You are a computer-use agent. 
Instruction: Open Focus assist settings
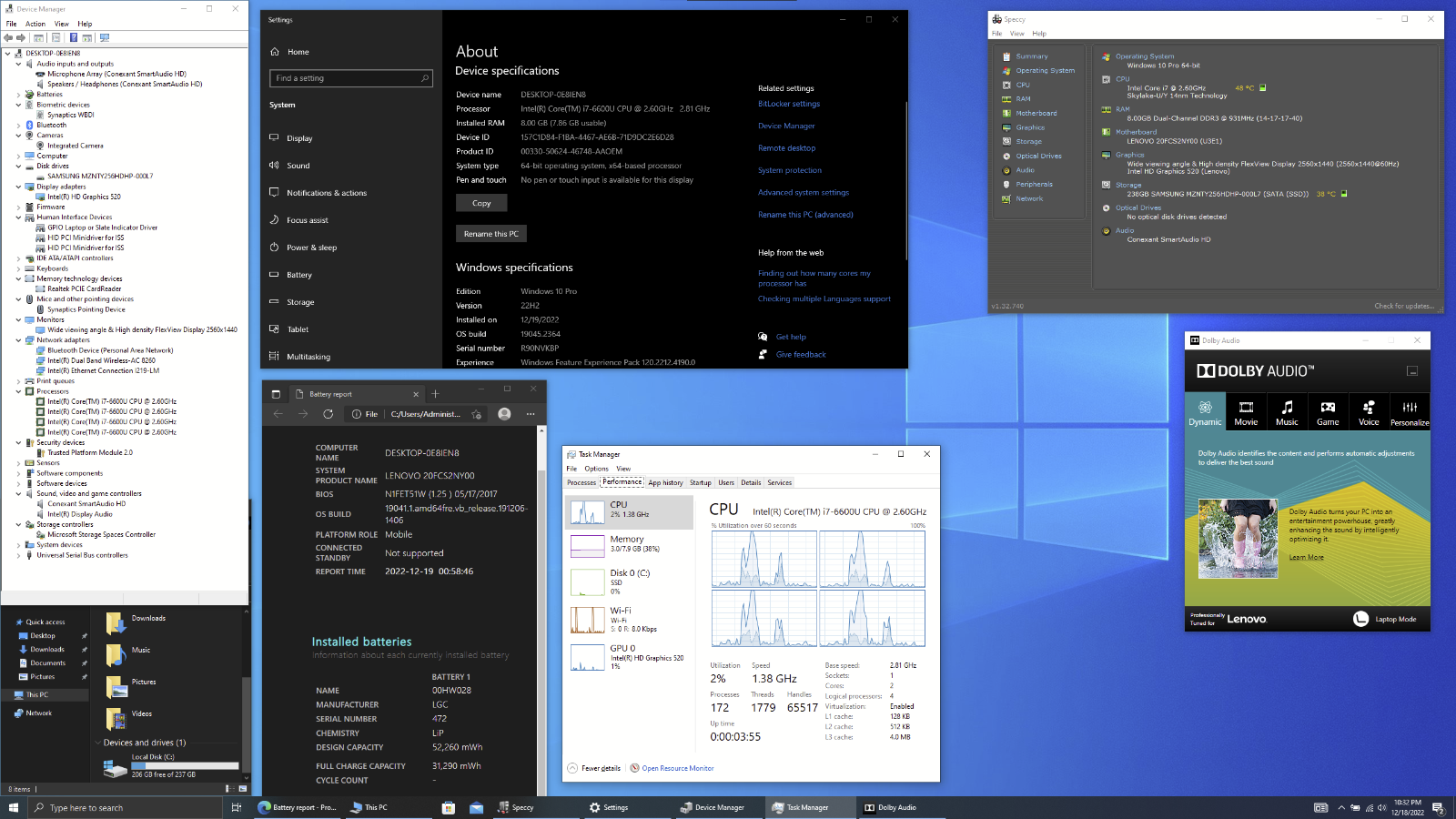[x=308, y=220]
